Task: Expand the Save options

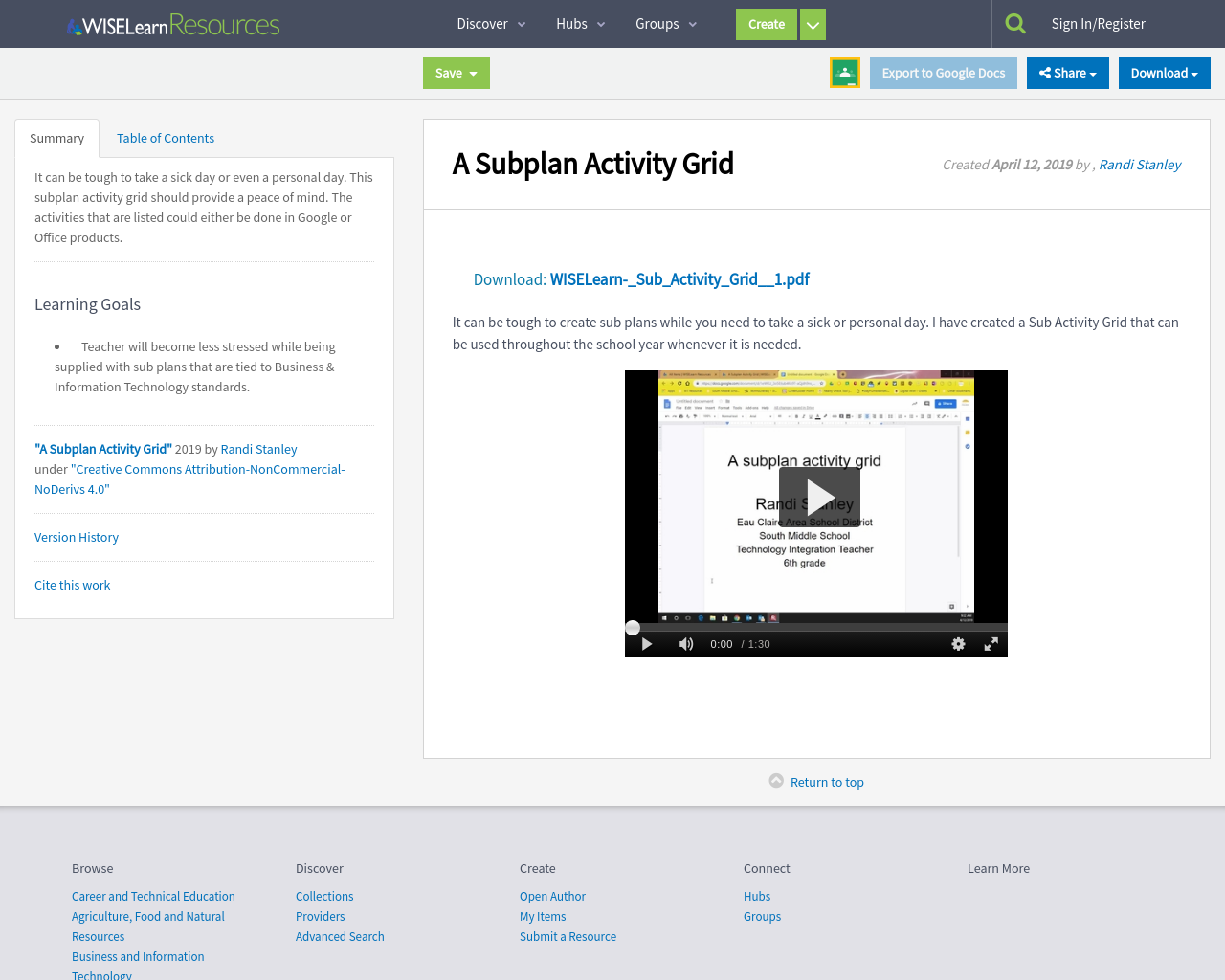Action: click(x=456, y=72)
